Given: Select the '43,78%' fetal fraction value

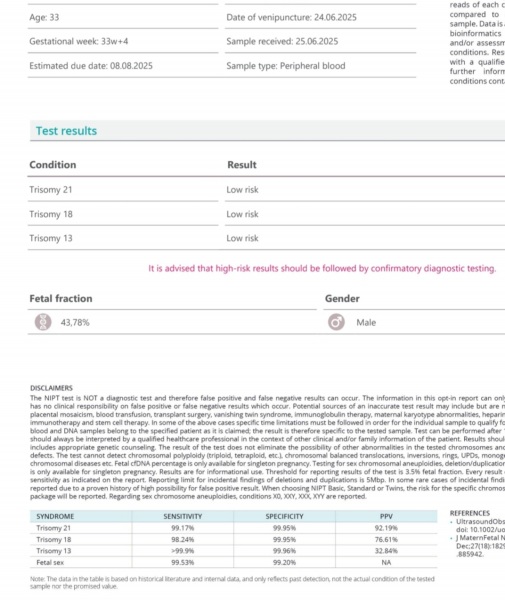Looking at the screenshot, I should coord(75,323).
